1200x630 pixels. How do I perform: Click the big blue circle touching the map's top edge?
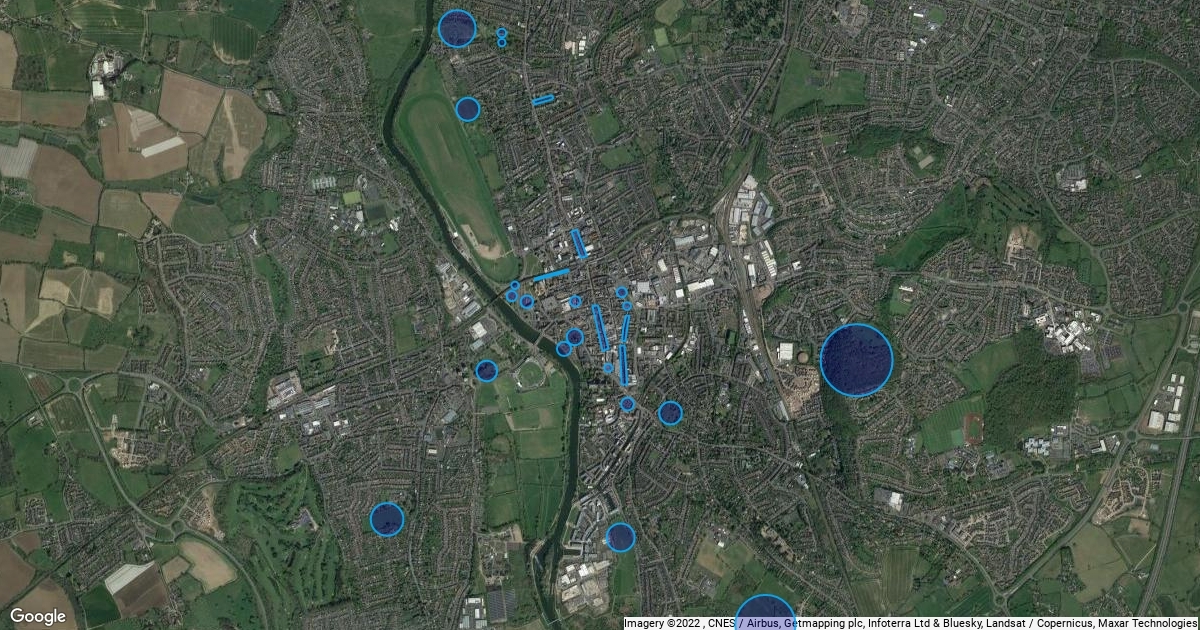click(456, 28)
